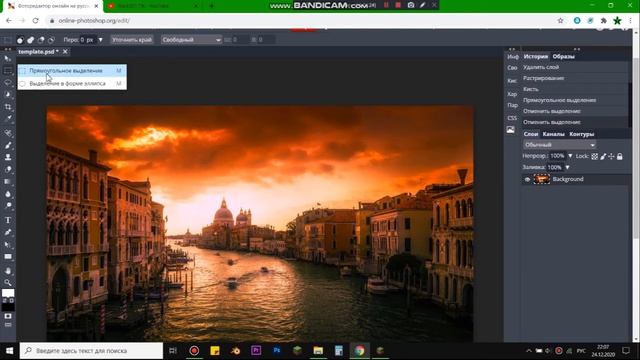
Task: Click the Уточнить край button
Action: pyautogui.click(x=132, y=40)
